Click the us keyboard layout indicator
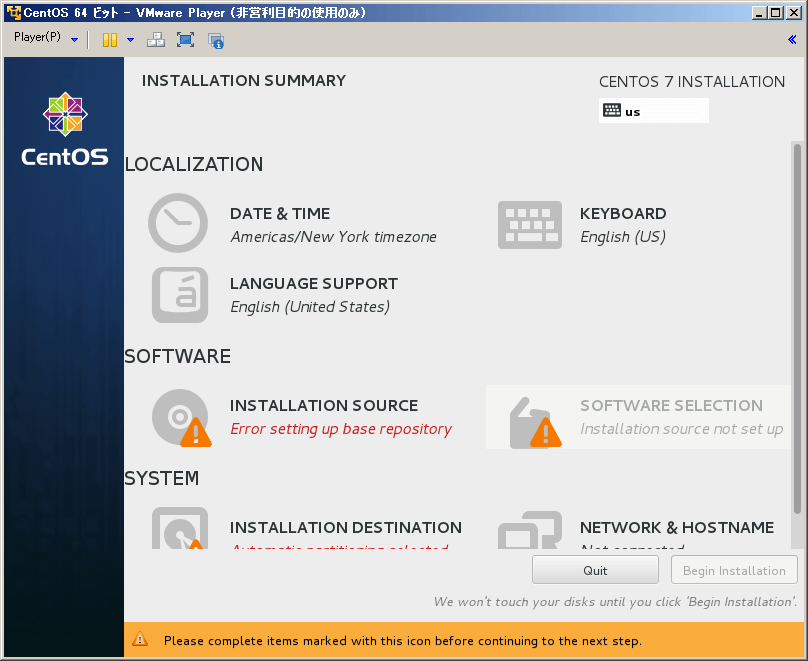The width and height of the screenshot is (808, 661). point(653,111)
